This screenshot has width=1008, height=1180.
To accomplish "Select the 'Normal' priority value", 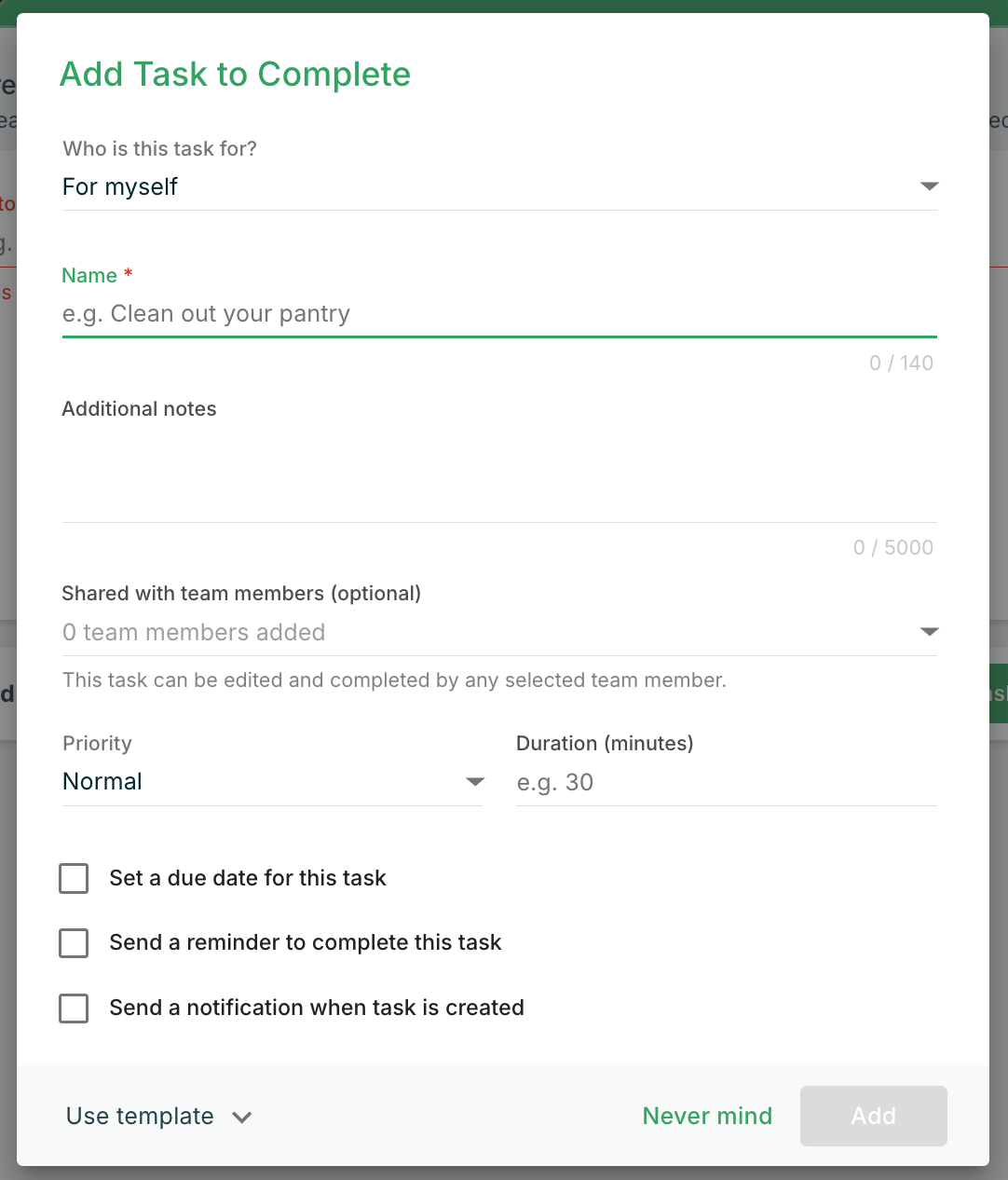I will click(102, 781).
